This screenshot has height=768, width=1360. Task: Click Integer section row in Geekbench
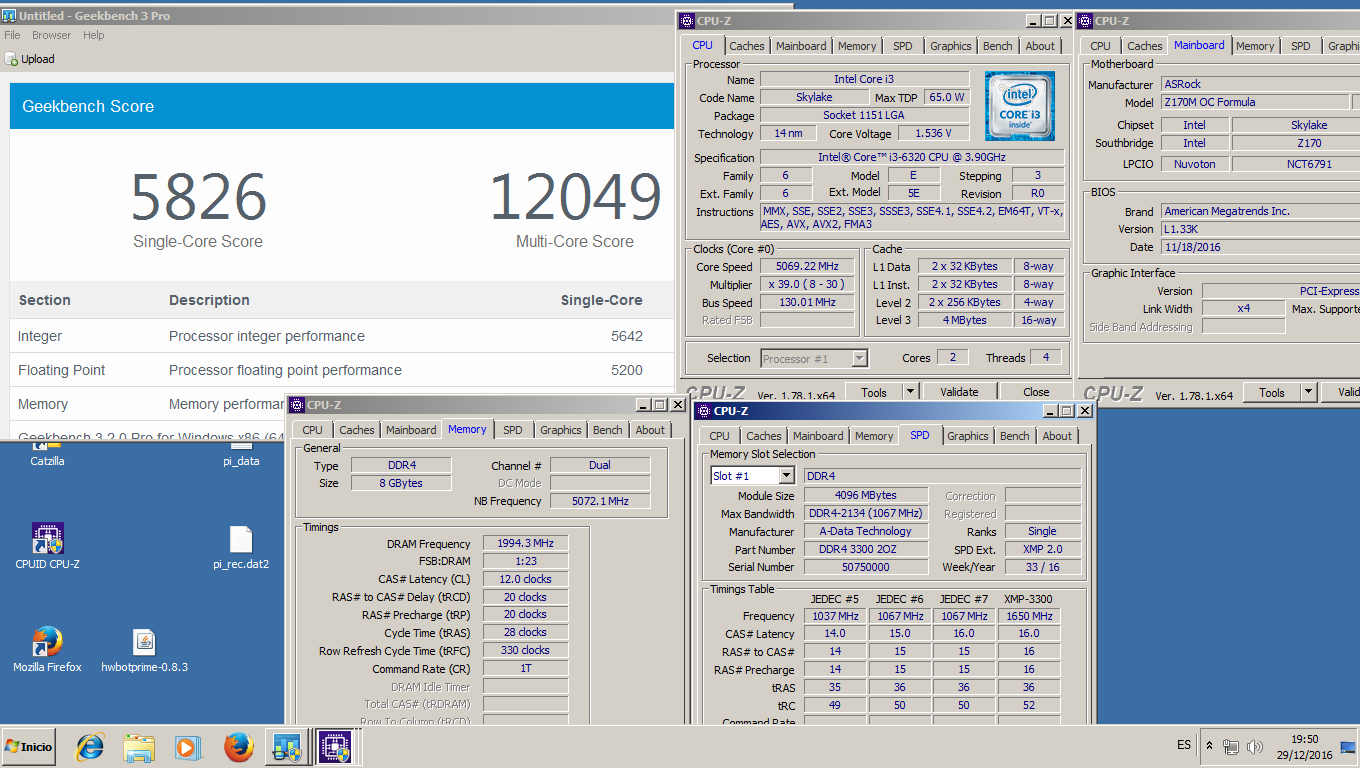click(342, 336)
